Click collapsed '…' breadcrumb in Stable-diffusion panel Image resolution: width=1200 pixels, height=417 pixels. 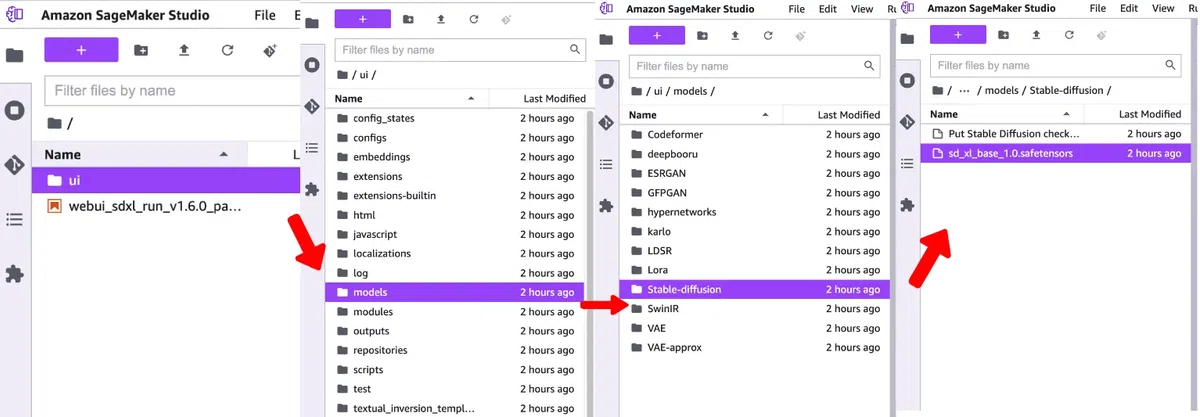click(963, 90)
